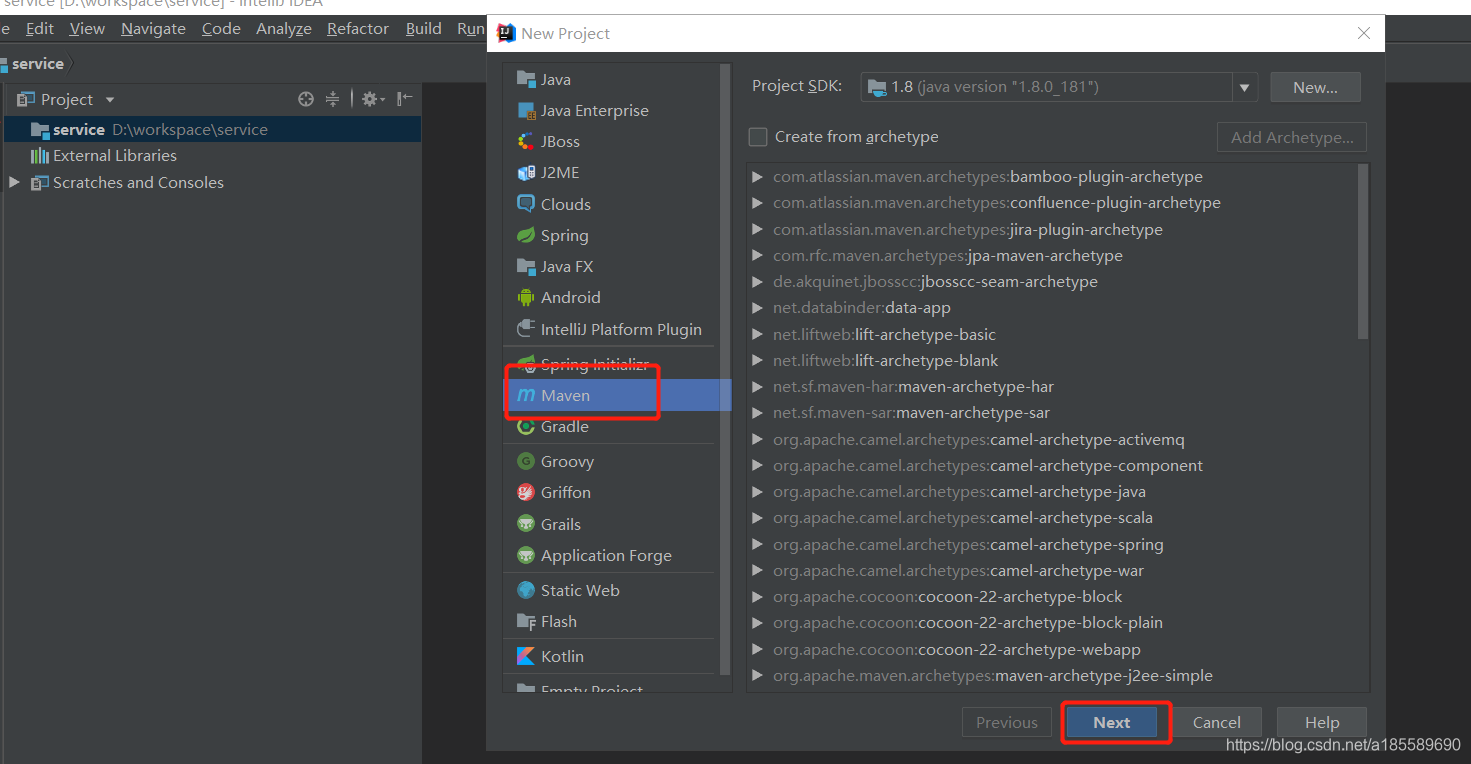The image size is (1471, 764).
Task: Choose the JBoss icon entry
Action: tap(526, 141)
